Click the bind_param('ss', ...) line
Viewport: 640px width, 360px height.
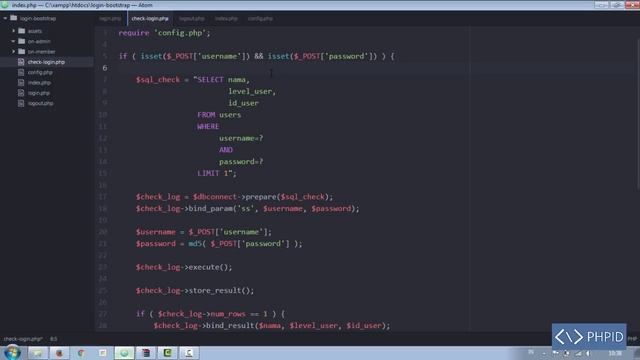tap(247, 209)
